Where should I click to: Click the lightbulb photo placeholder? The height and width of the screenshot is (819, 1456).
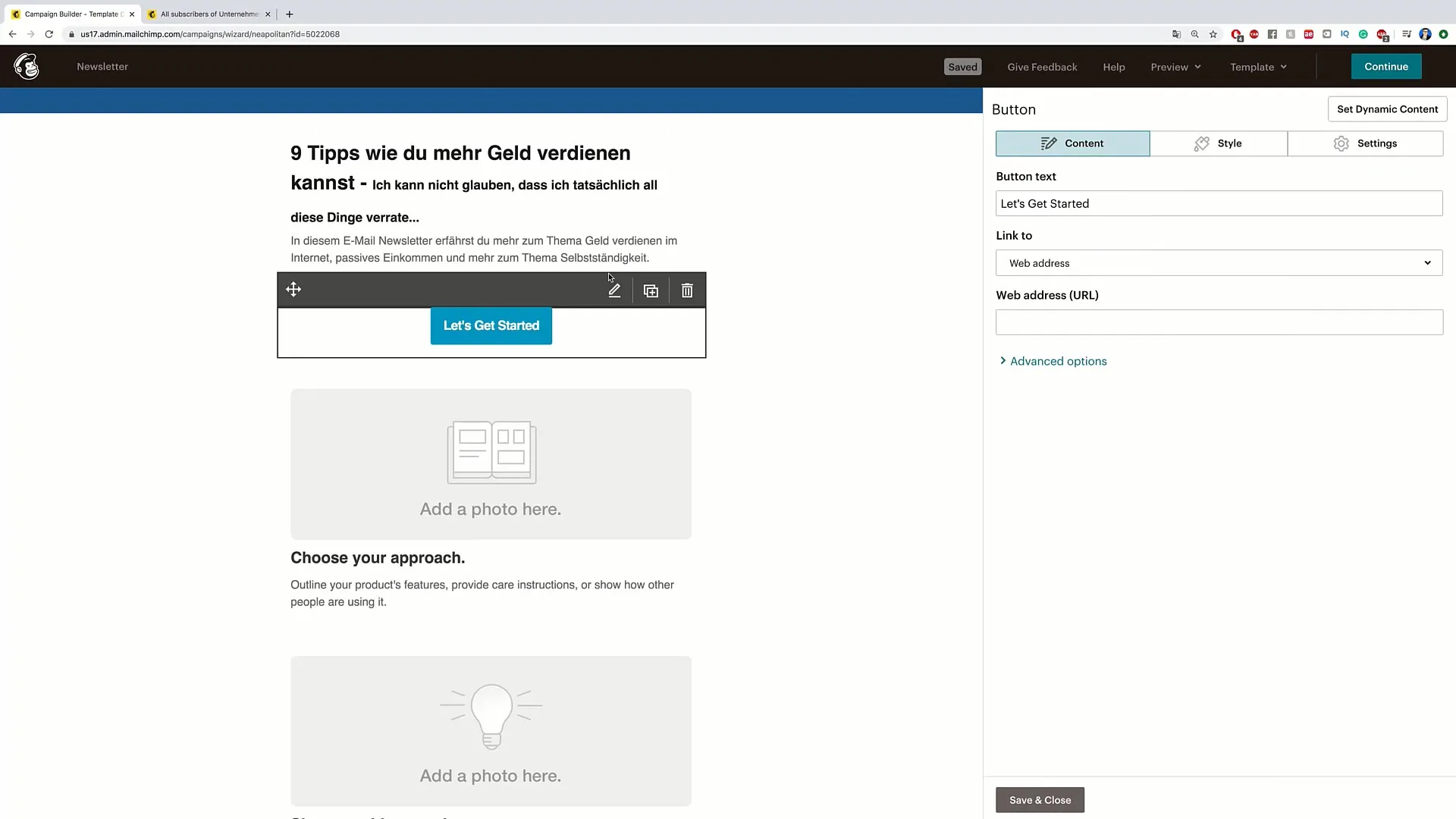point(491,731)
